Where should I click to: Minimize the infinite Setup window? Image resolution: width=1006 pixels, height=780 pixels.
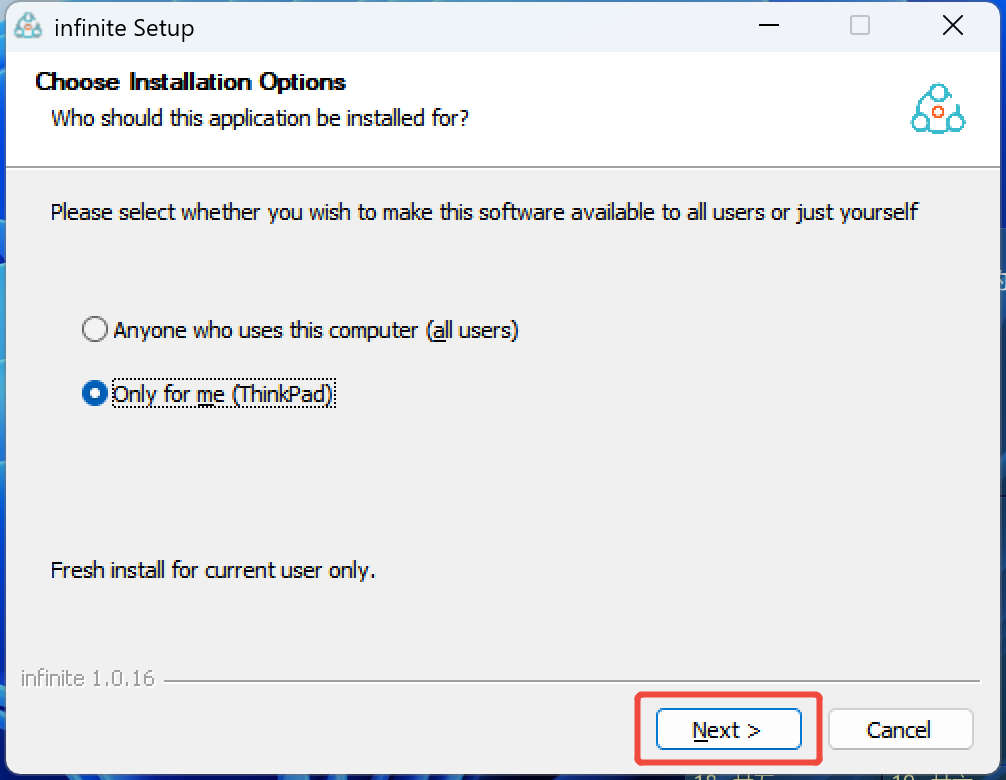[767, 26]
